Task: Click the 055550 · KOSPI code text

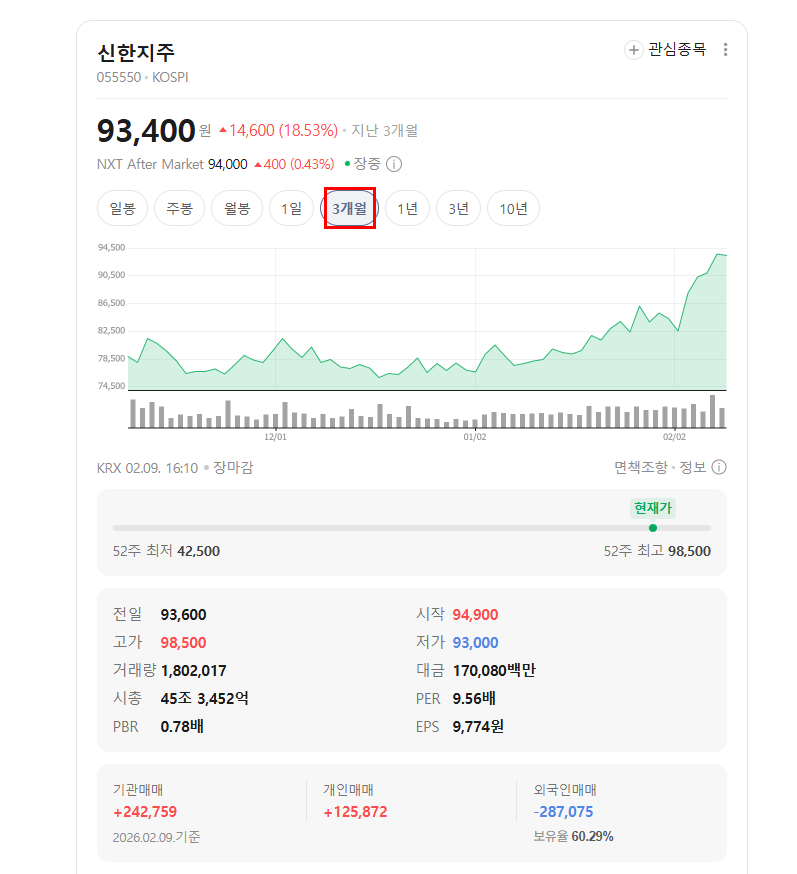Action: (x=143, y=77)
